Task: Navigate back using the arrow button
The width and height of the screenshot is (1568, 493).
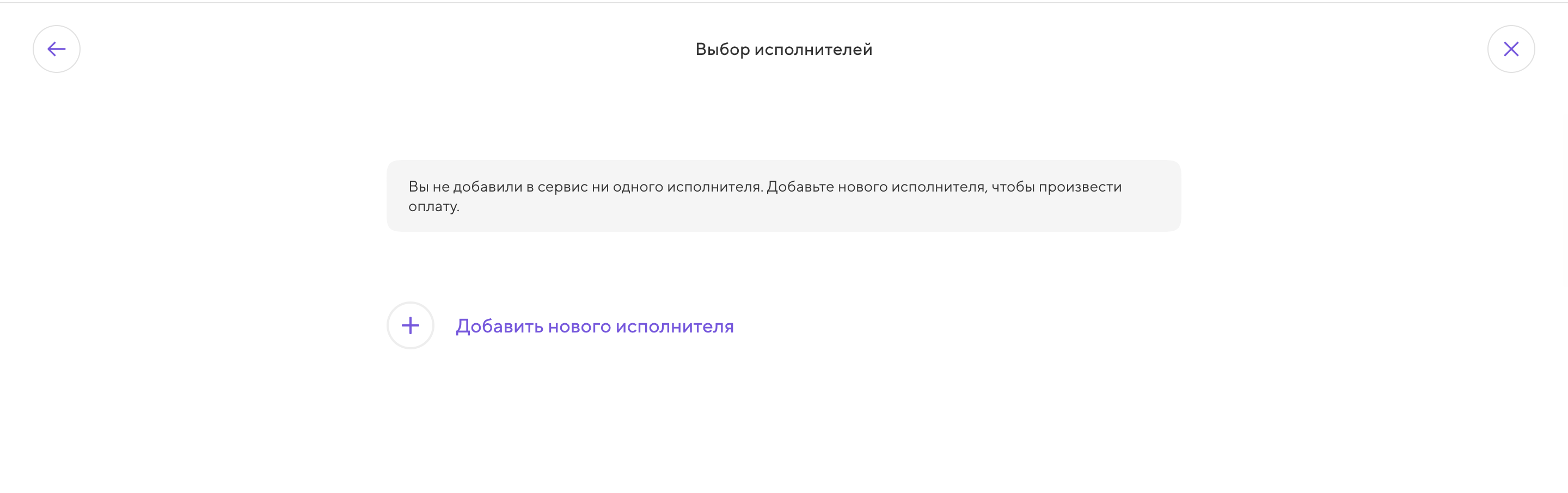Action: tap(56, 48)
